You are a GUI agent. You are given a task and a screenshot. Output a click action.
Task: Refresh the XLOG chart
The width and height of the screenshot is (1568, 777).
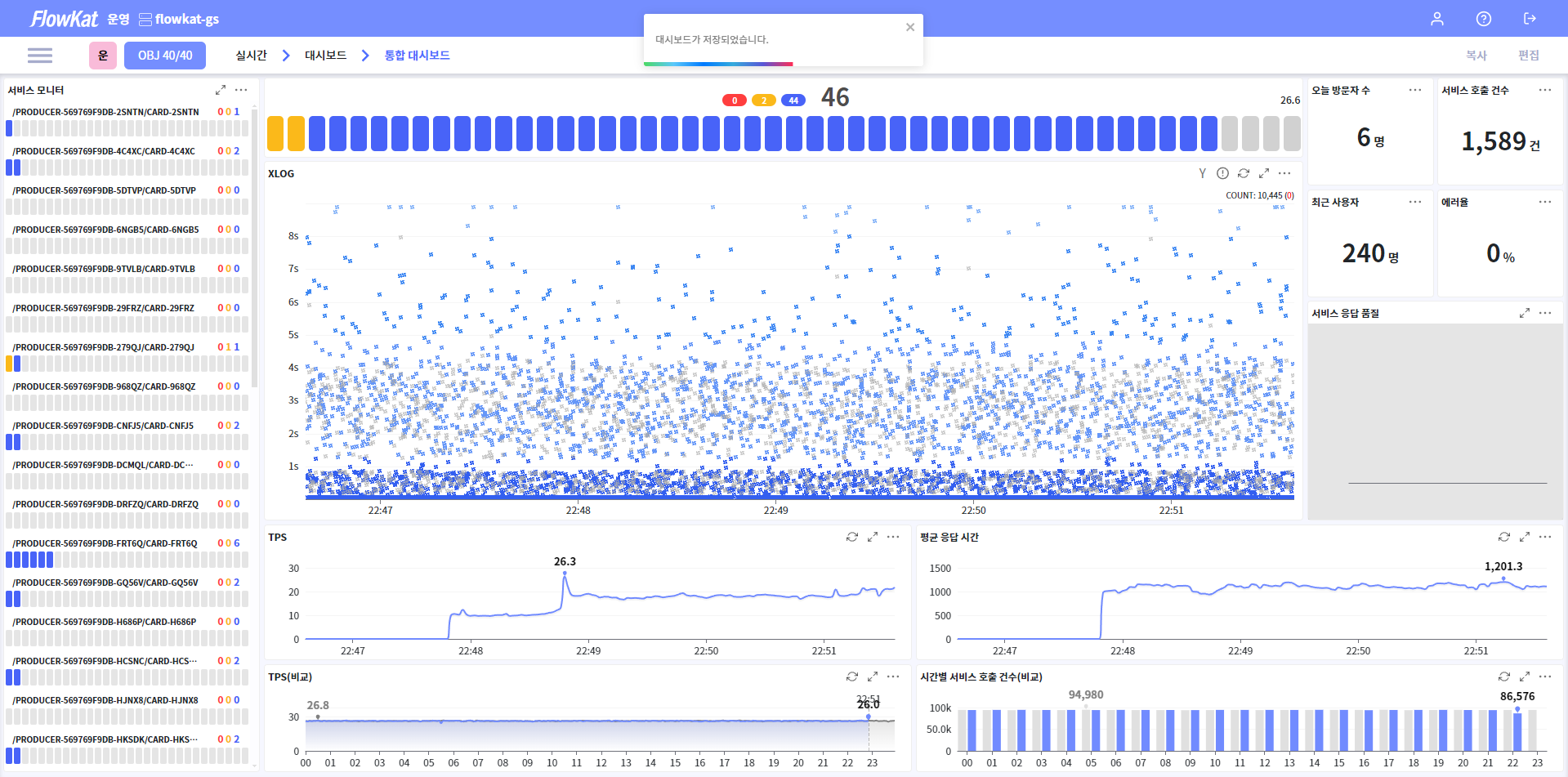1243,173
